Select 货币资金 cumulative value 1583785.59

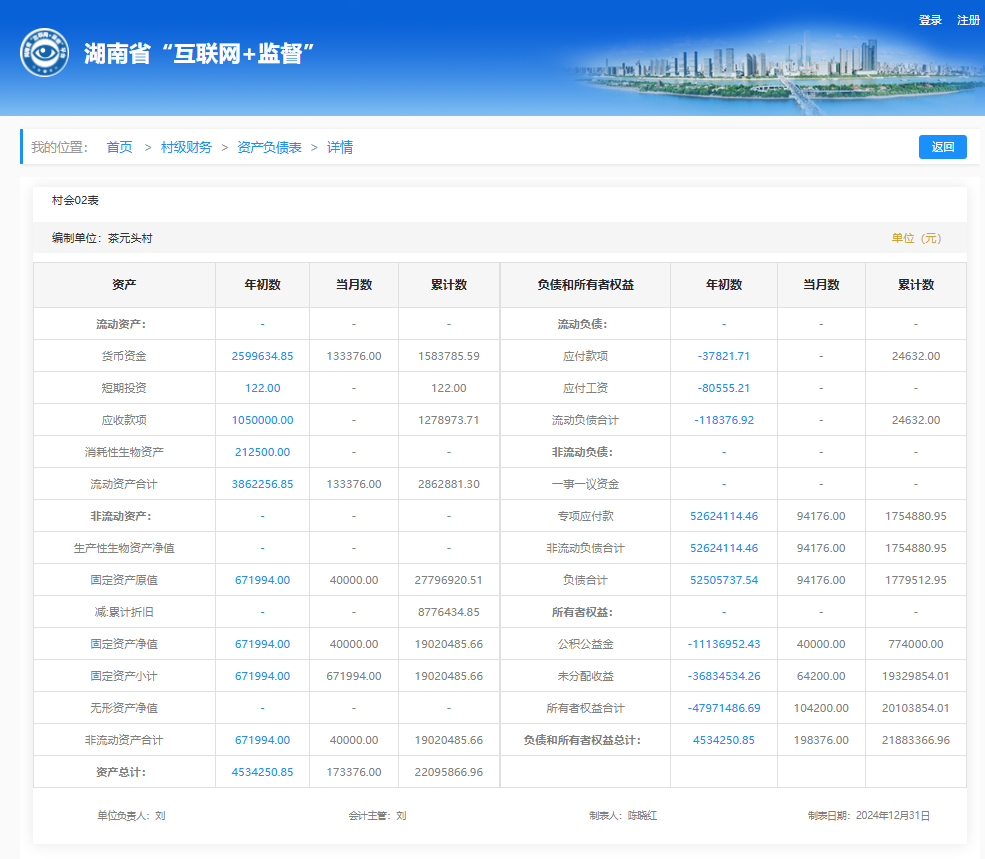tap(449, 356)
